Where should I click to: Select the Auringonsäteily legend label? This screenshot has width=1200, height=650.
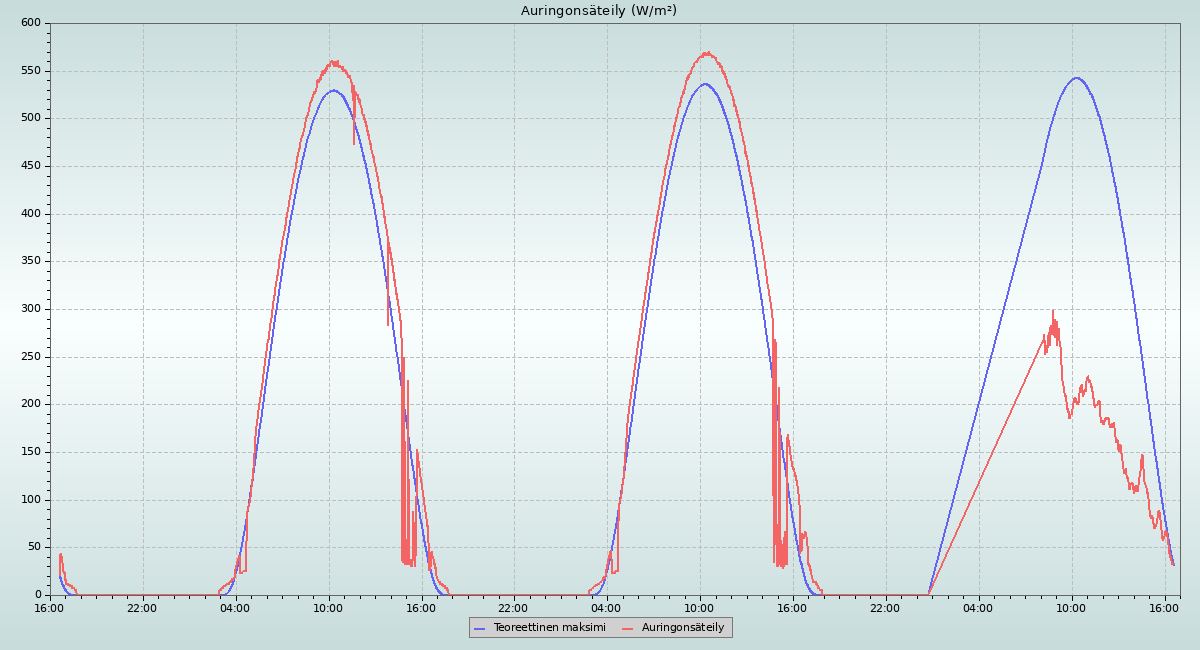point(682,627)
